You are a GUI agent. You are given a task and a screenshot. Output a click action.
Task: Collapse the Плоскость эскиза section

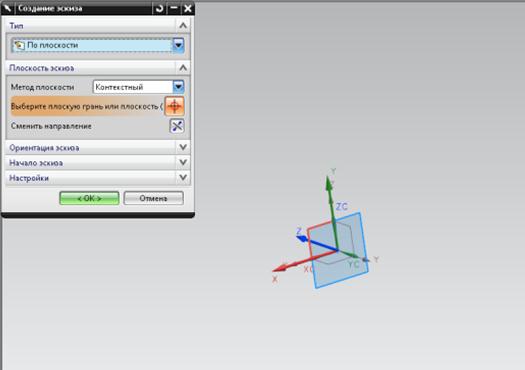(x=183, y=68)
